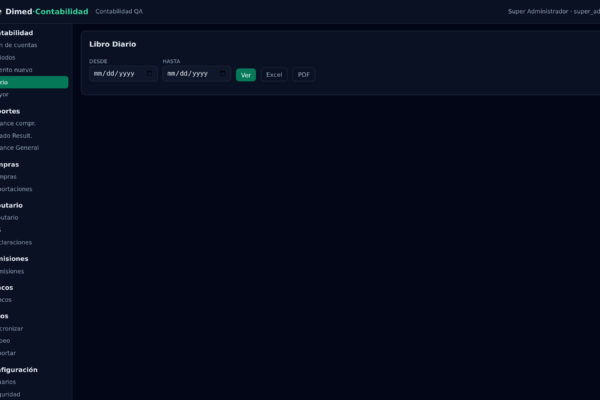Focus the Hasta date input field
The image size is (600, 400).
tap(197, 73)
